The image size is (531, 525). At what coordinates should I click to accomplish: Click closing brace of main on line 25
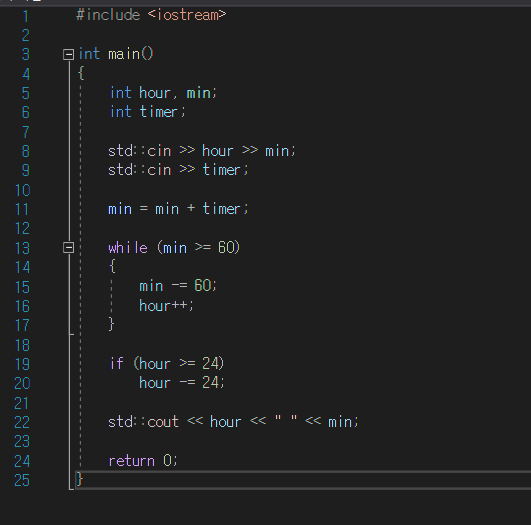tap(80, 479)
